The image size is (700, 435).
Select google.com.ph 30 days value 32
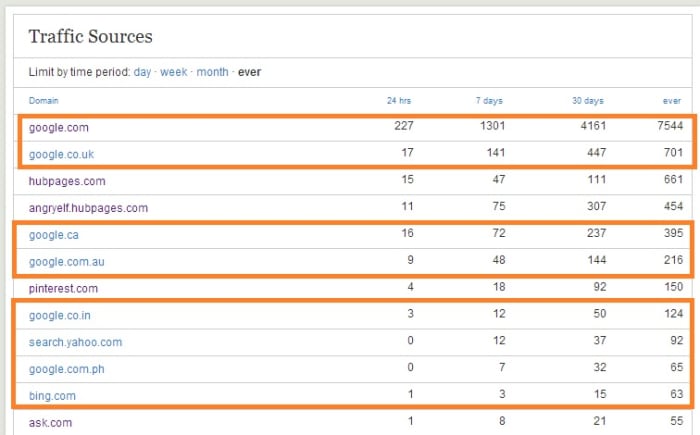(x=600, y=367)
